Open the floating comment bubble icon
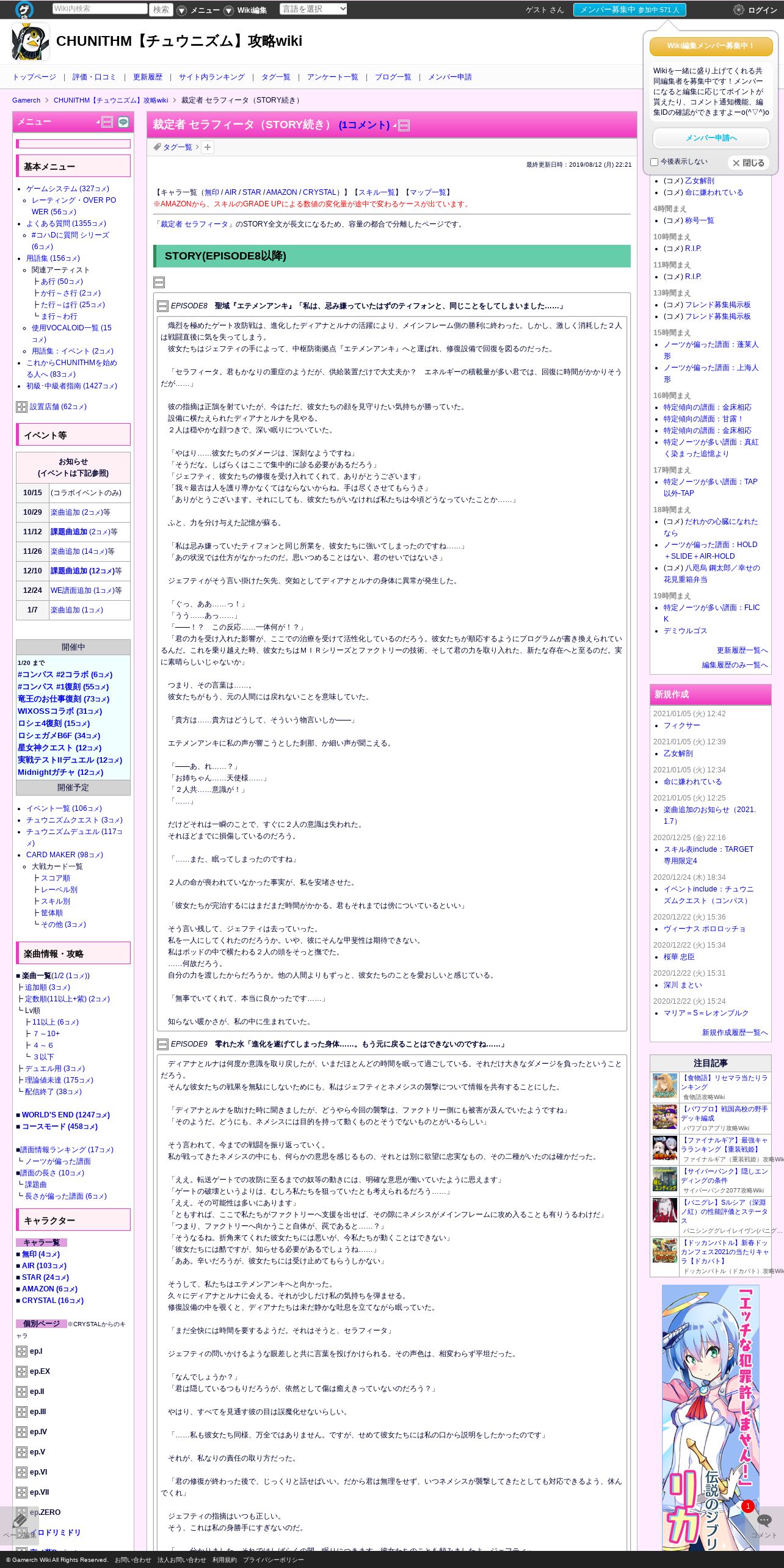Image resolution: width=784 pixels, height=1568 pixels. [764, 1520]
